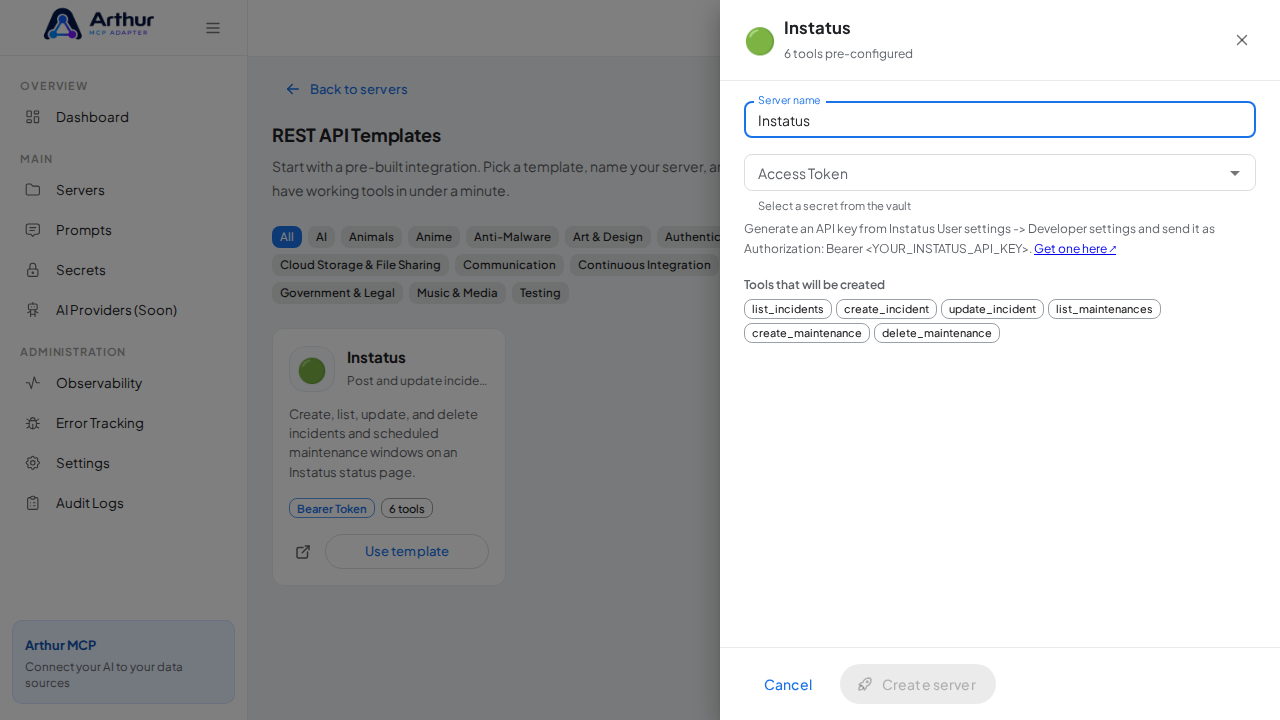Click the delete_maintenance tool chip
The image size is (1280, 720).
937,333
